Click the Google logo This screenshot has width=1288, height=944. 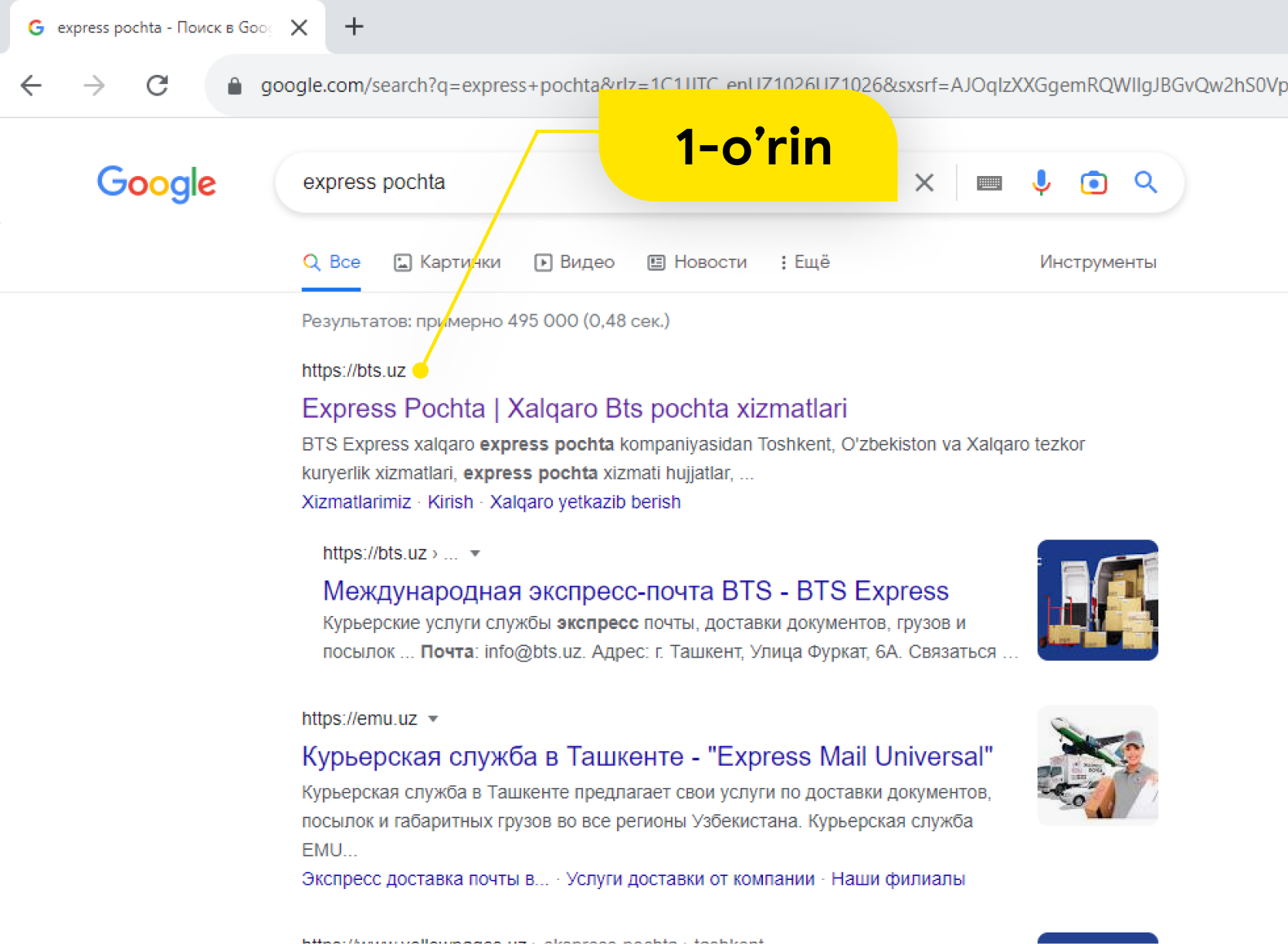[157, 184]
